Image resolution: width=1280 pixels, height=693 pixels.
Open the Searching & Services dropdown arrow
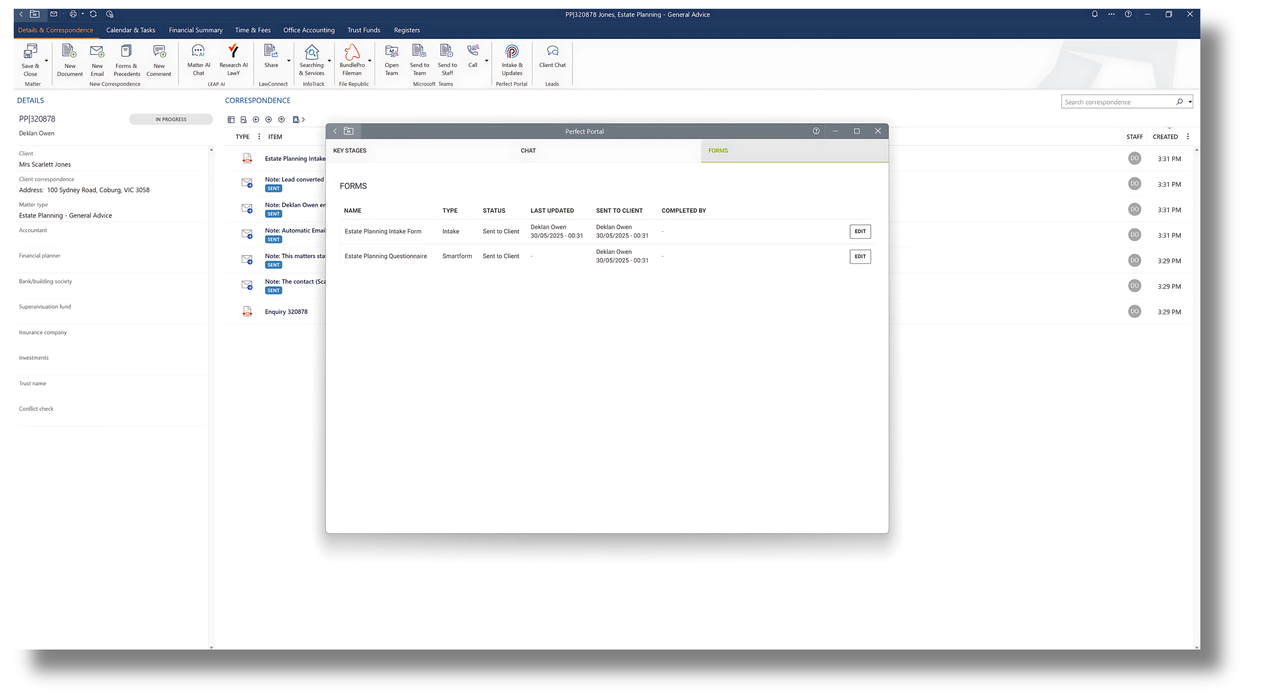pyautogui.click(x=329, y=61)
